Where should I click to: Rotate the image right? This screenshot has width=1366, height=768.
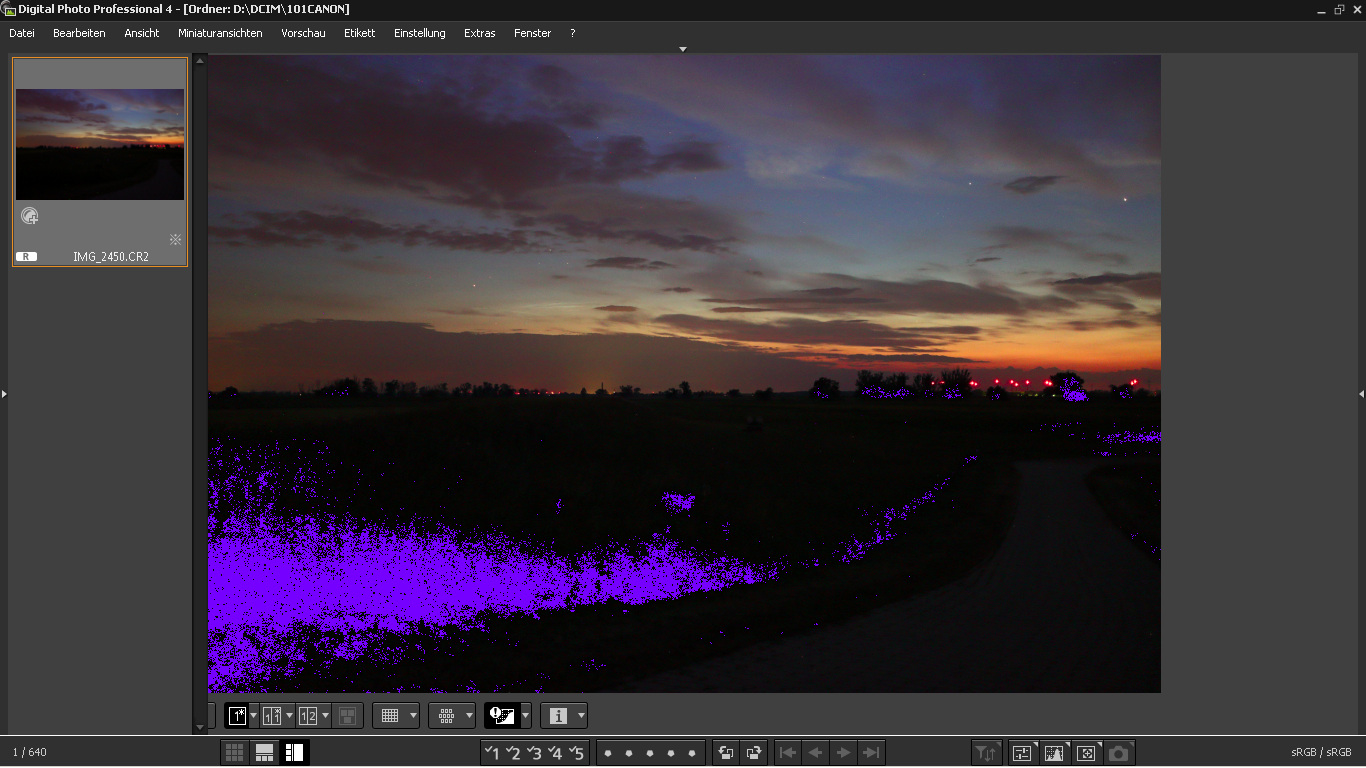click(754, 753)
